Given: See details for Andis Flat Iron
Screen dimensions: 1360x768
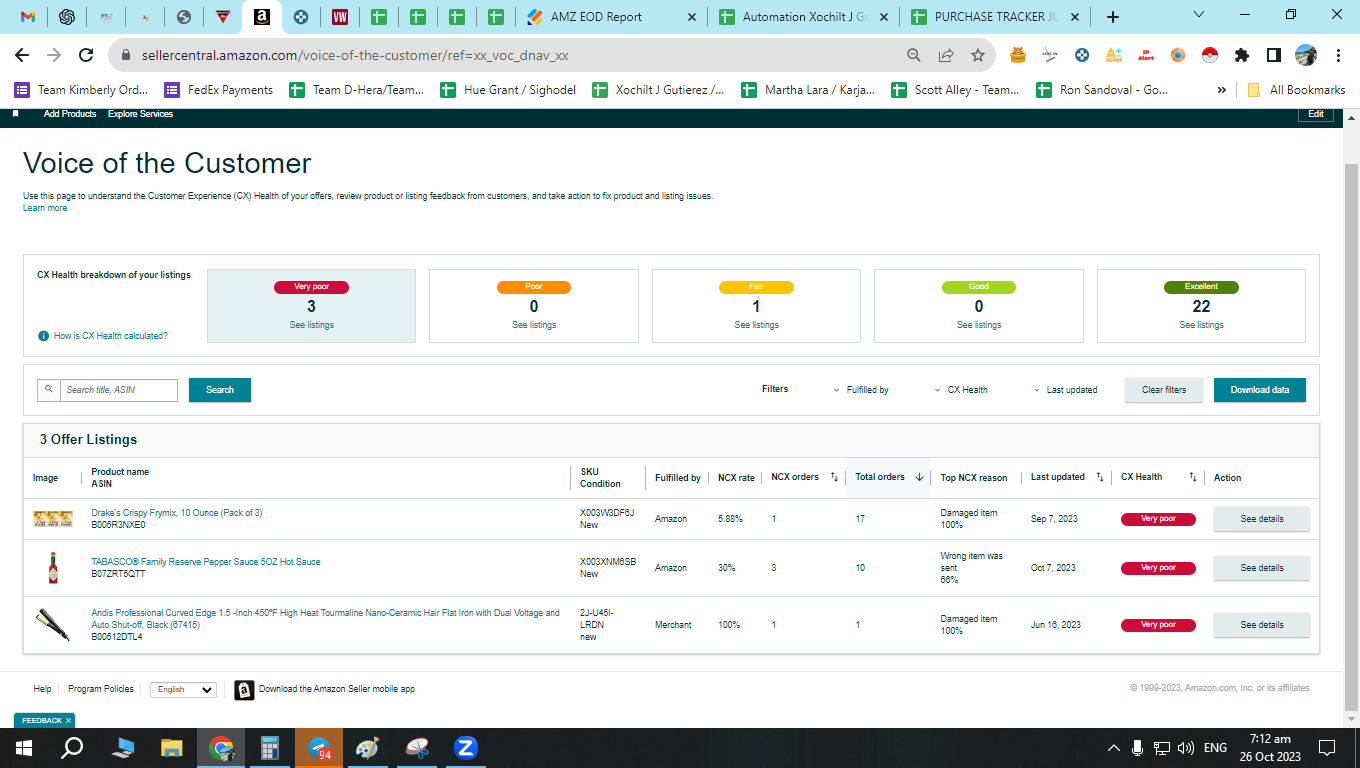Looking at the screenshot, I should tap(1261, 625).
